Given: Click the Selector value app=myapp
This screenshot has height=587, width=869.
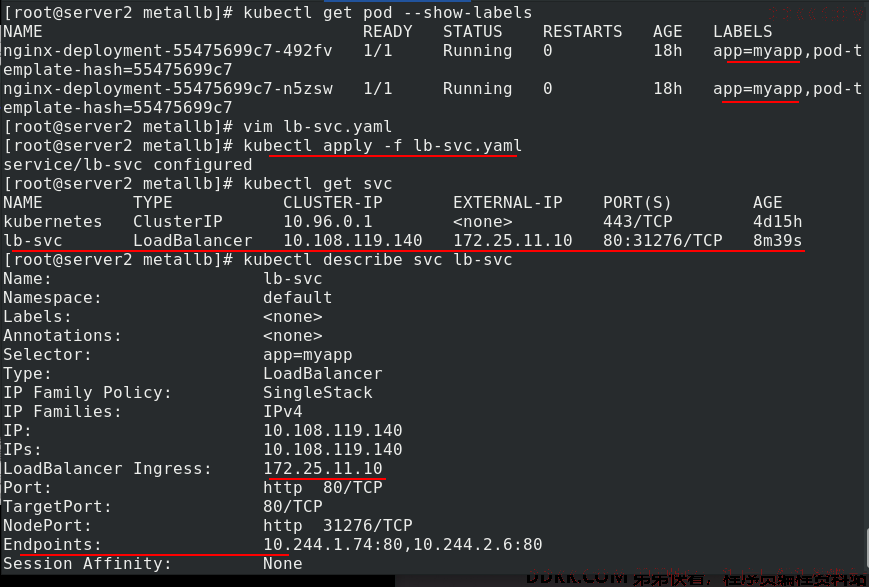Looking at the screenshot, I should pyautogui.click(x=308, y=355).
